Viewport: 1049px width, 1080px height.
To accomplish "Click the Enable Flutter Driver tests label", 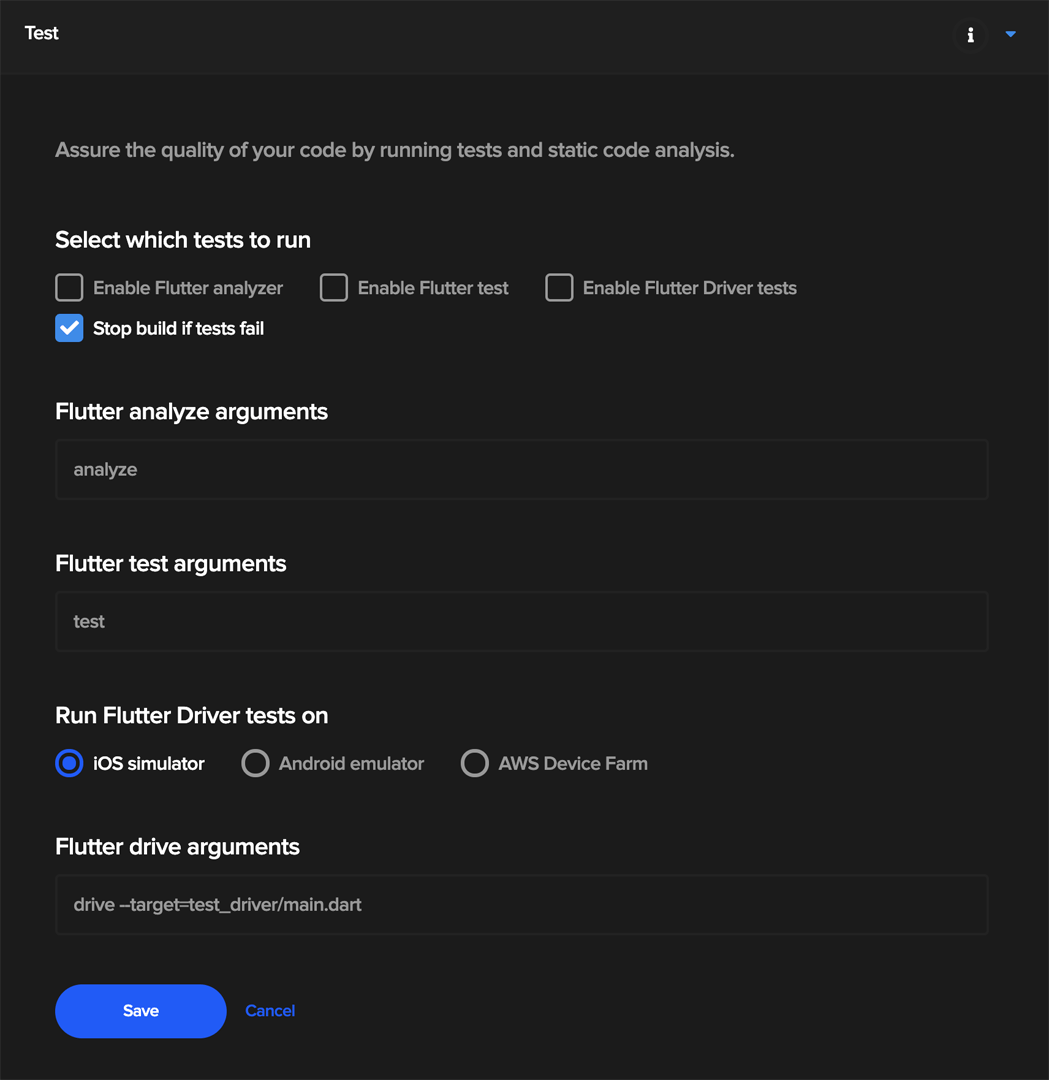I will [689, 288].
